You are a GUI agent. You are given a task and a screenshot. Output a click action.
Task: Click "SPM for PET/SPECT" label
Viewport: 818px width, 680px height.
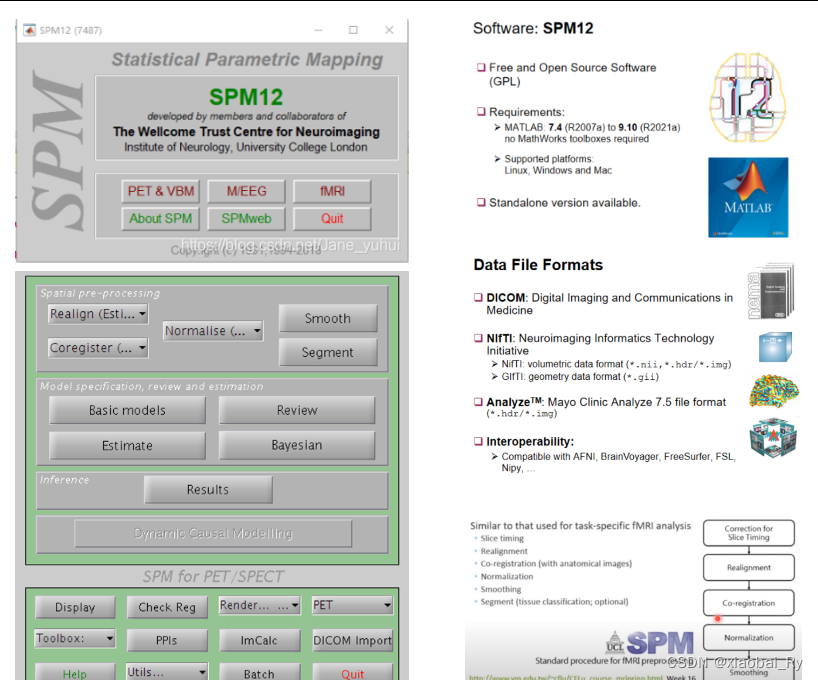pyautogui.click(x=213, y=577)
